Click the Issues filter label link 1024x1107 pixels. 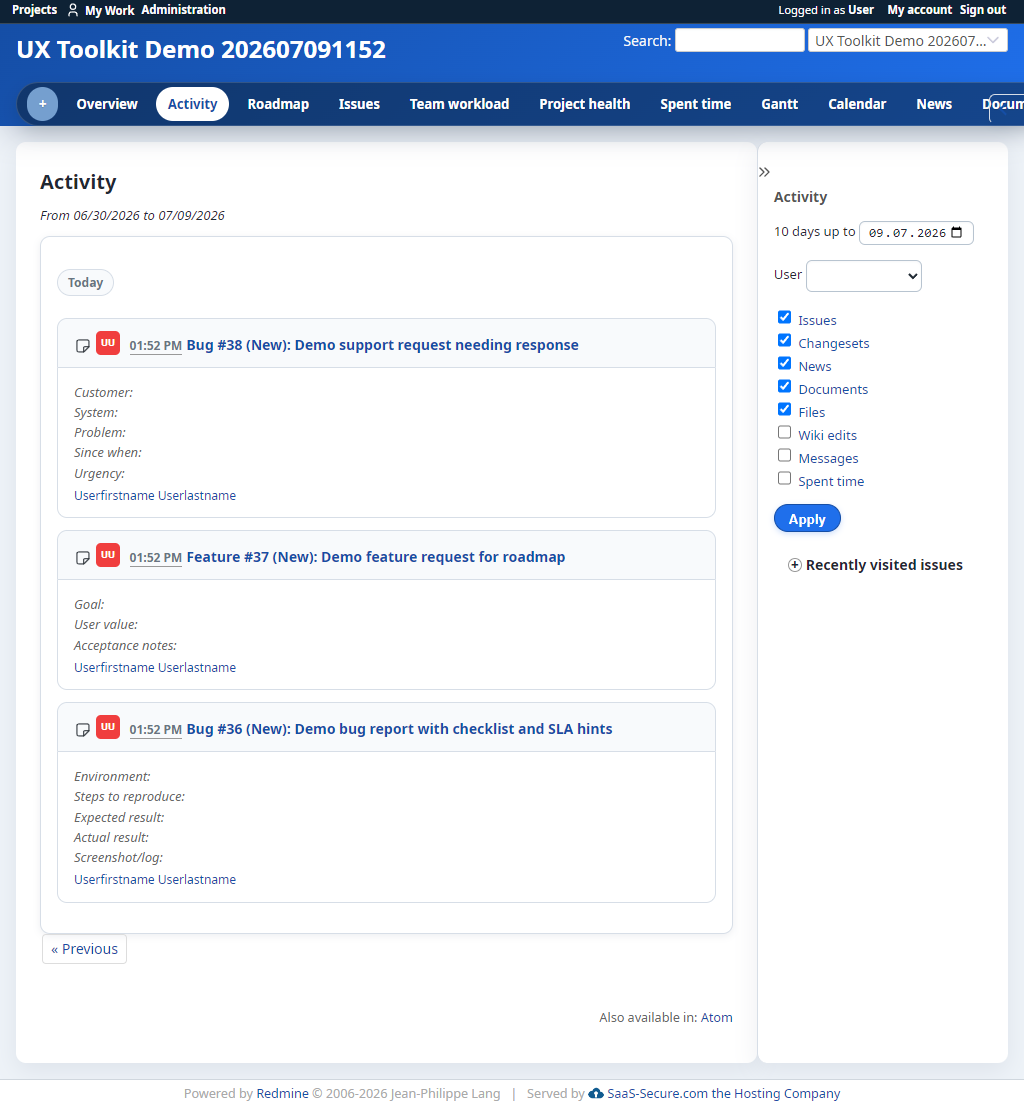(817, 321)
